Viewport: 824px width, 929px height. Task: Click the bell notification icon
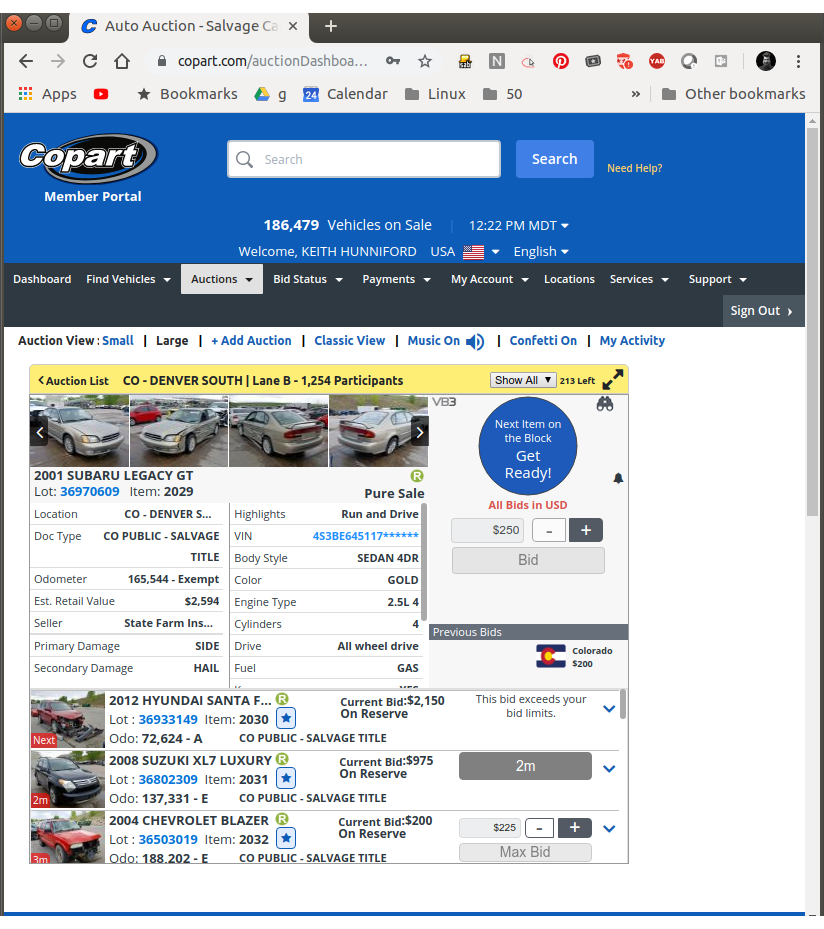[x=618, y=478]
